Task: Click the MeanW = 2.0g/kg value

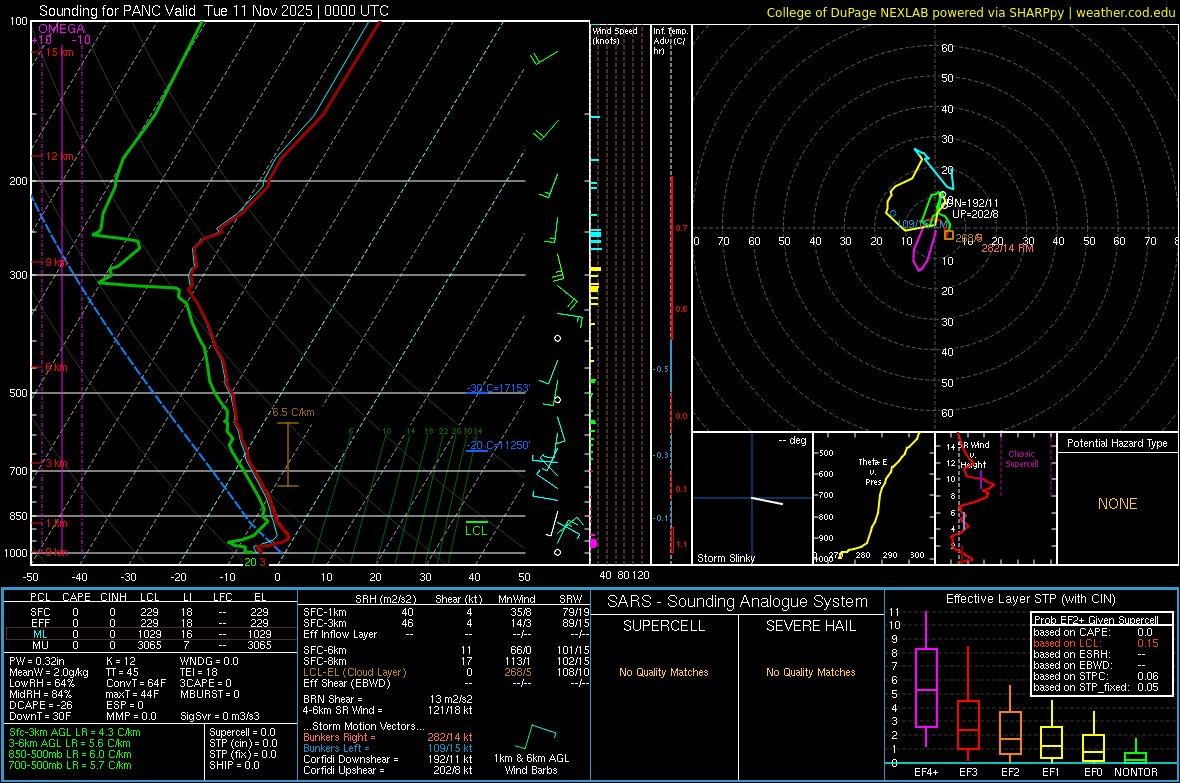Action: (48, 672)
